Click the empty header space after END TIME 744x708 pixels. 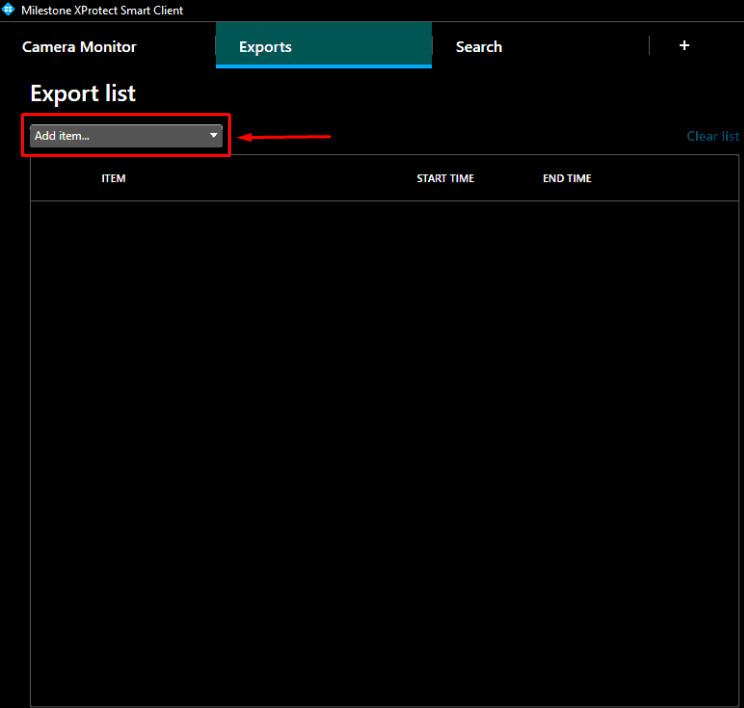pyautogui.click(x=670, y=179)
